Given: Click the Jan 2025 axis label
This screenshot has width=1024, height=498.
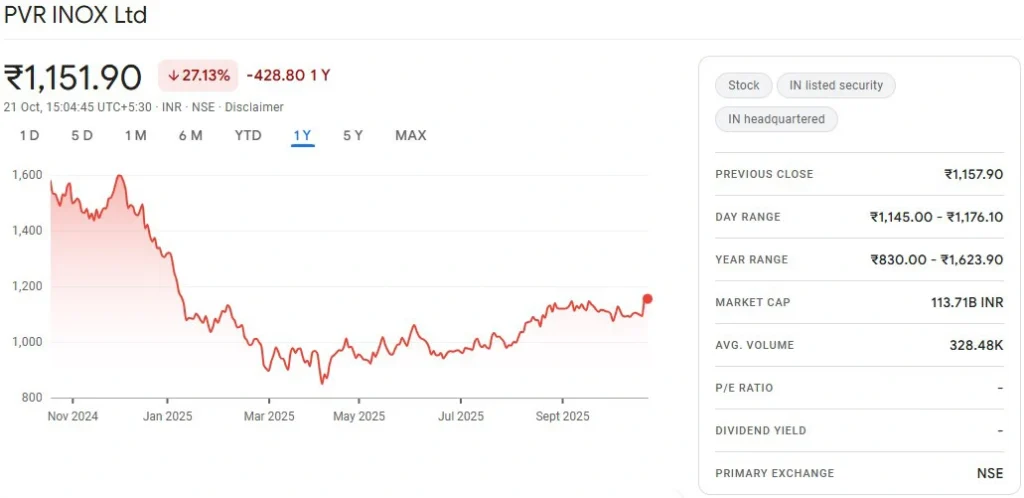Looking at the screenshot, I should click(168, 416).
